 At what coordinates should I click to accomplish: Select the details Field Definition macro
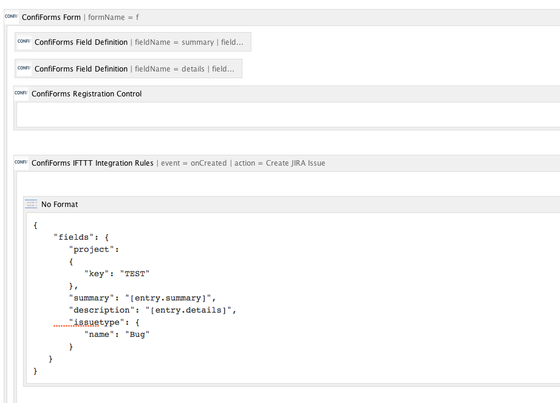coord(128,69)
